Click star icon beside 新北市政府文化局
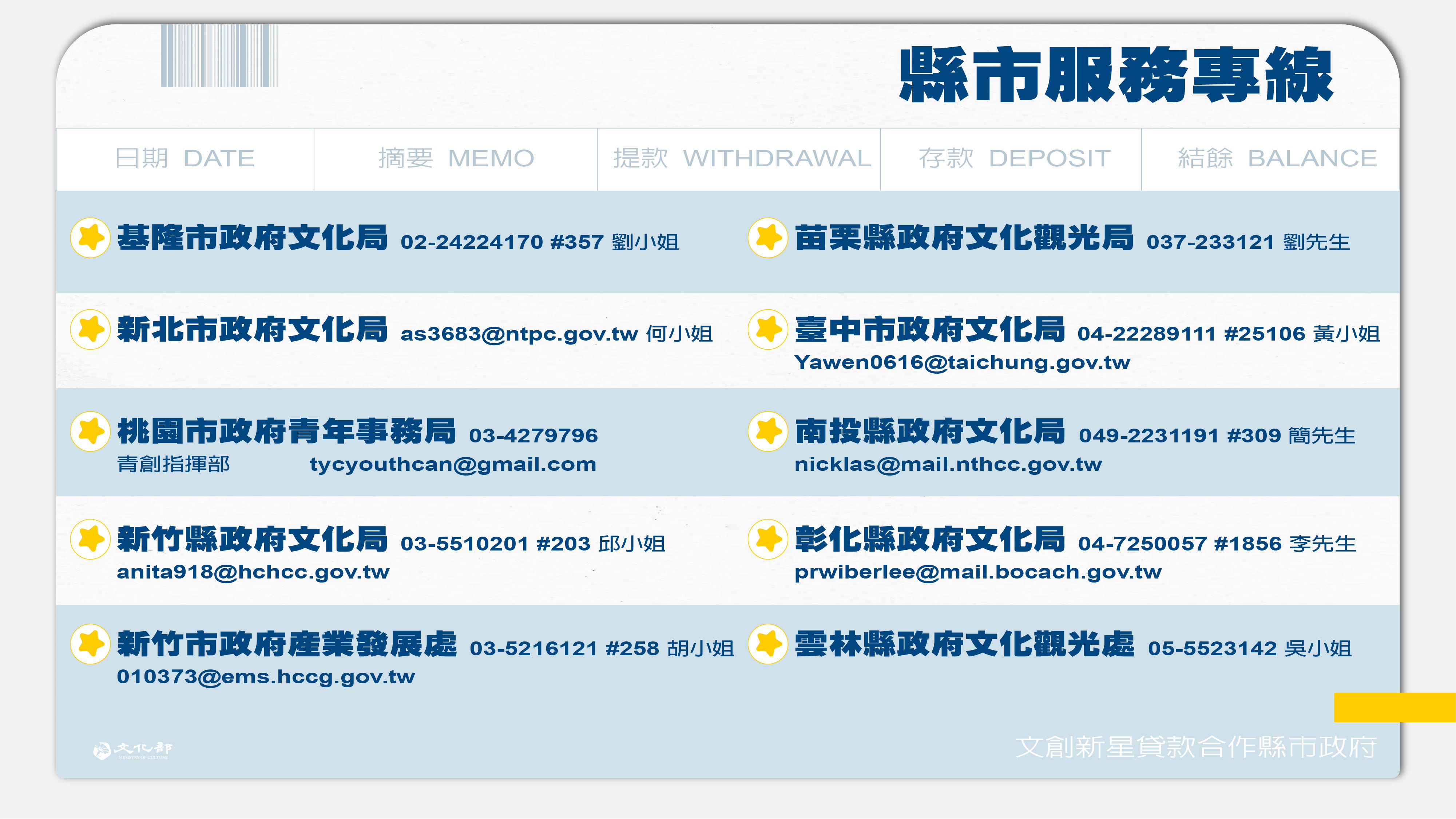 [90, 330]
